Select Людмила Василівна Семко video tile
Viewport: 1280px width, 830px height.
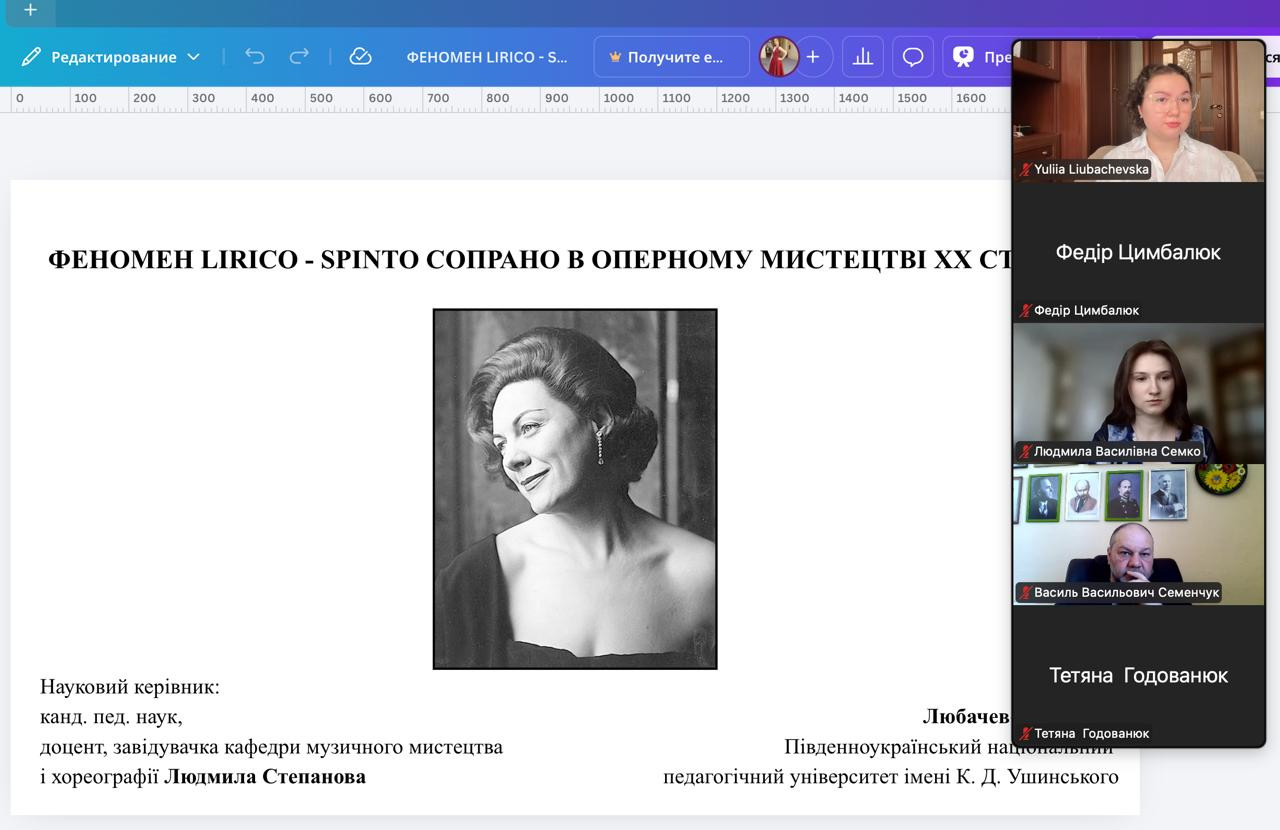click(1138, 393)
